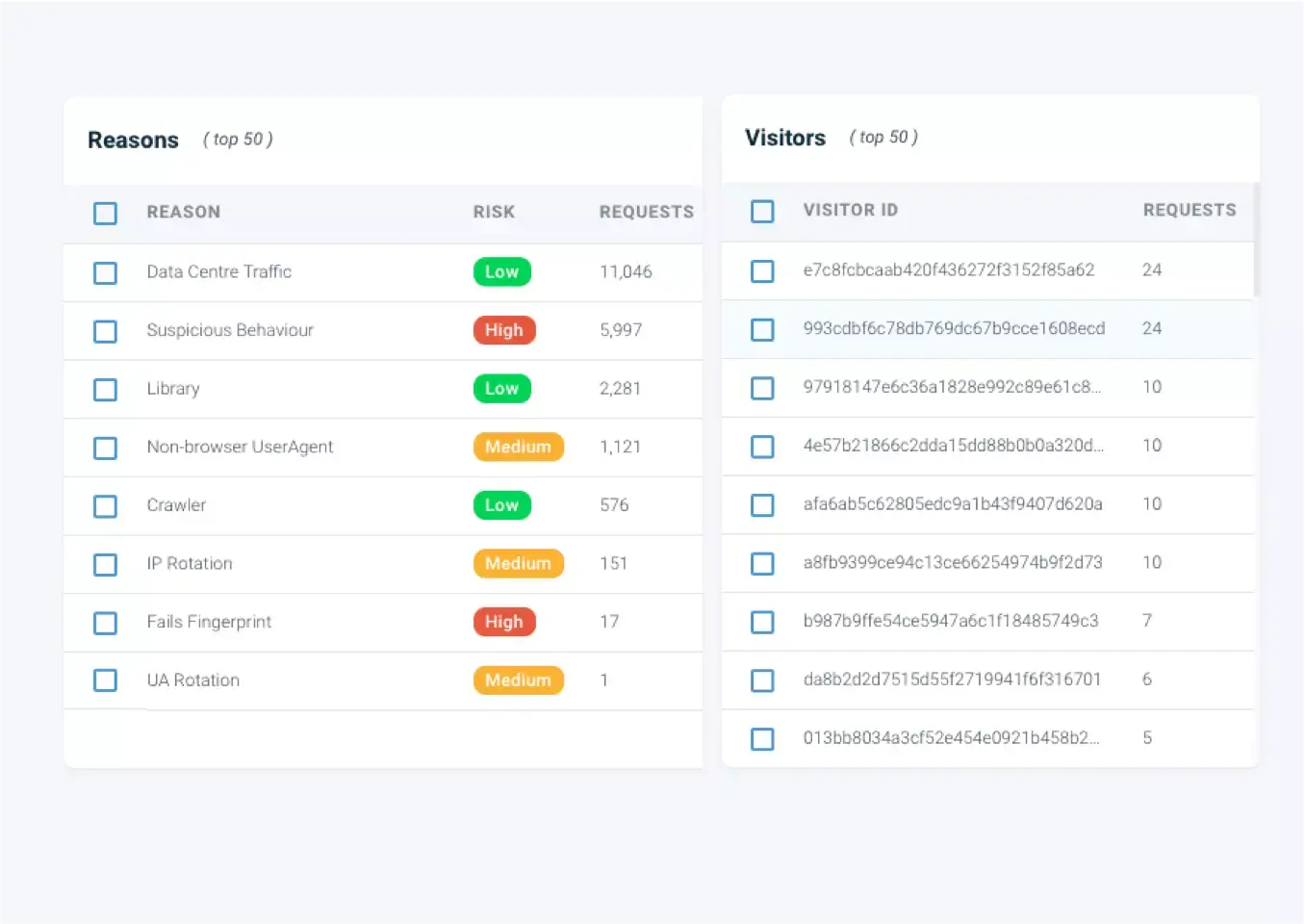Click the Medium badge next to IP Rotation

click(519, 564)
